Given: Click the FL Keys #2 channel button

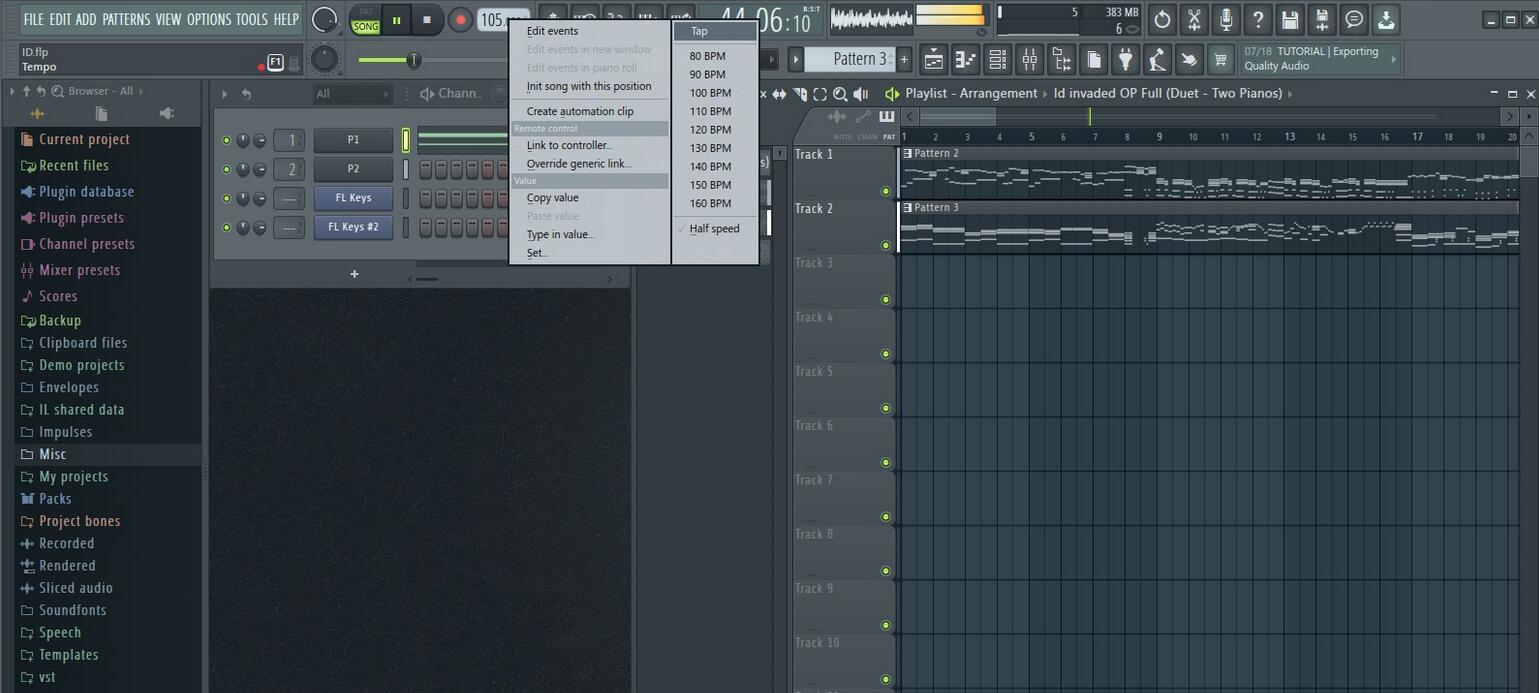Looking at the screenshot, I should (x=353, y=227).
